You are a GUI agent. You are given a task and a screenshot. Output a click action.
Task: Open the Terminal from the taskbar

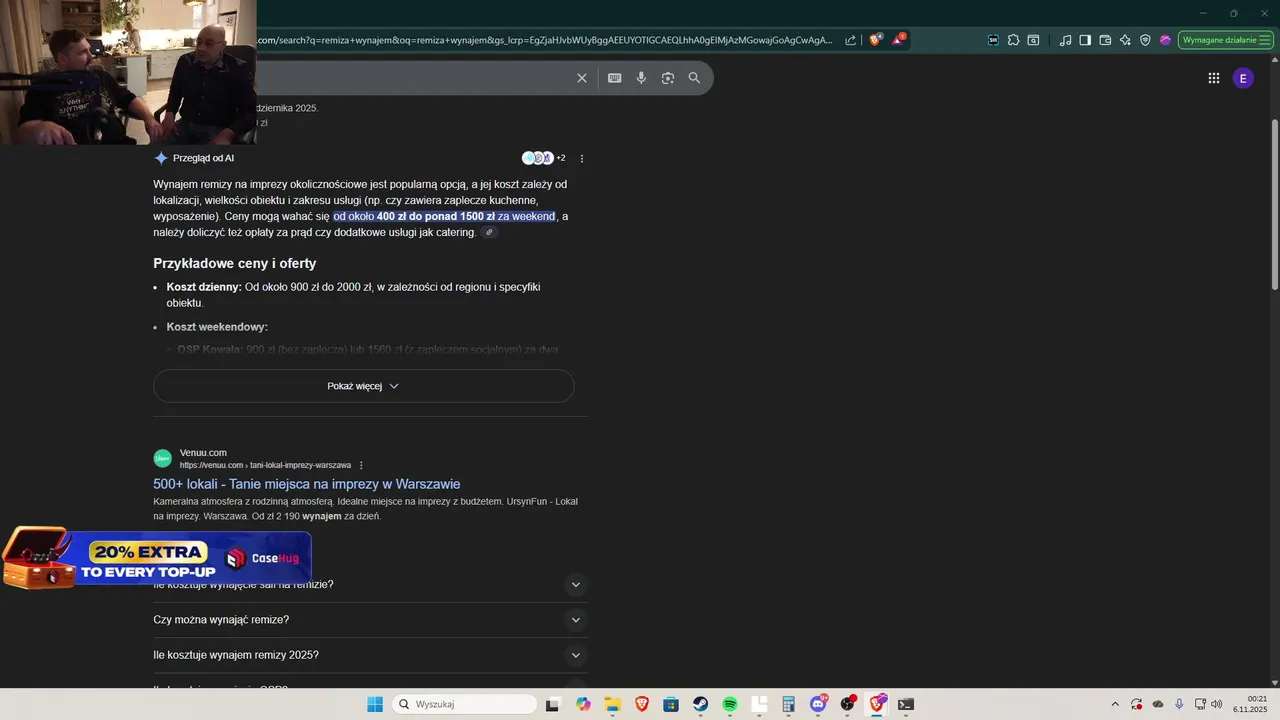(x=905, y=704)
